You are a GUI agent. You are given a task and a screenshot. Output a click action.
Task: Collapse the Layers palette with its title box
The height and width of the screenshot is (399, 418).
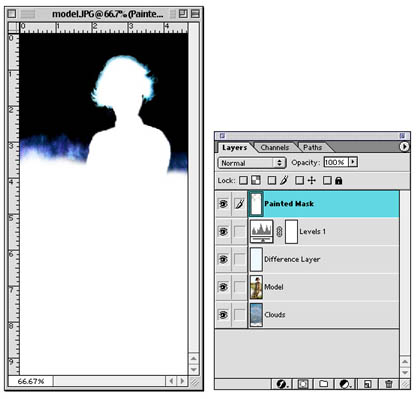tap(402, 136)
